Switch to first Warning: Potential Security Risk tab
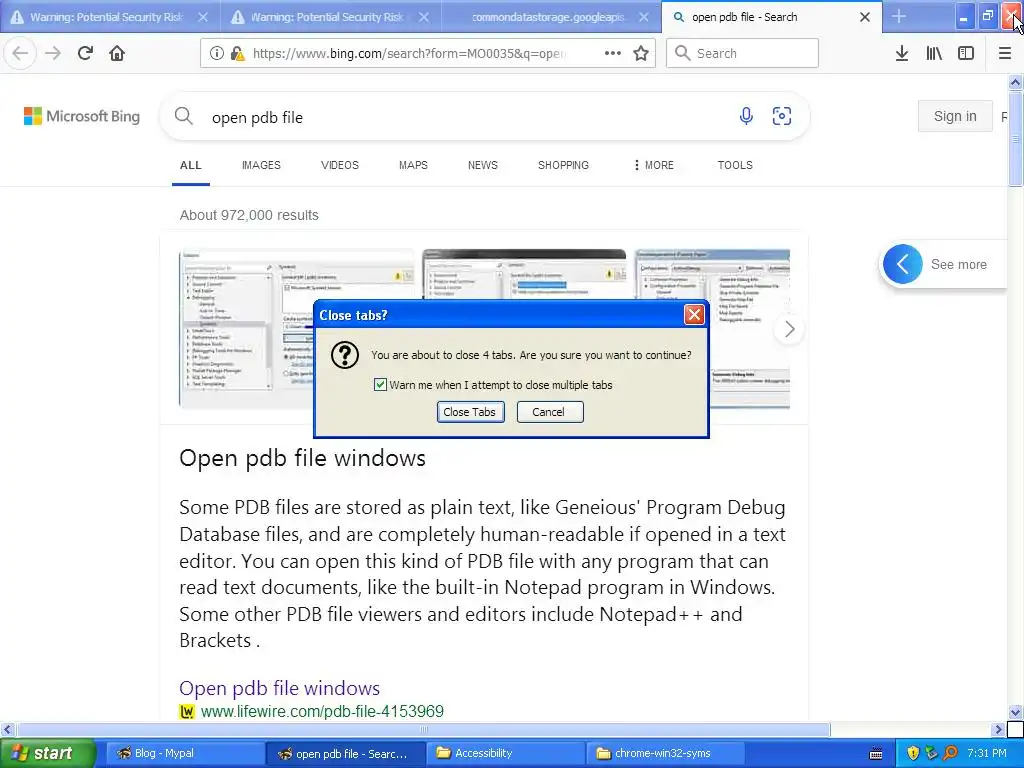This screenshot has height=768, width=1024. pos(110,17)
